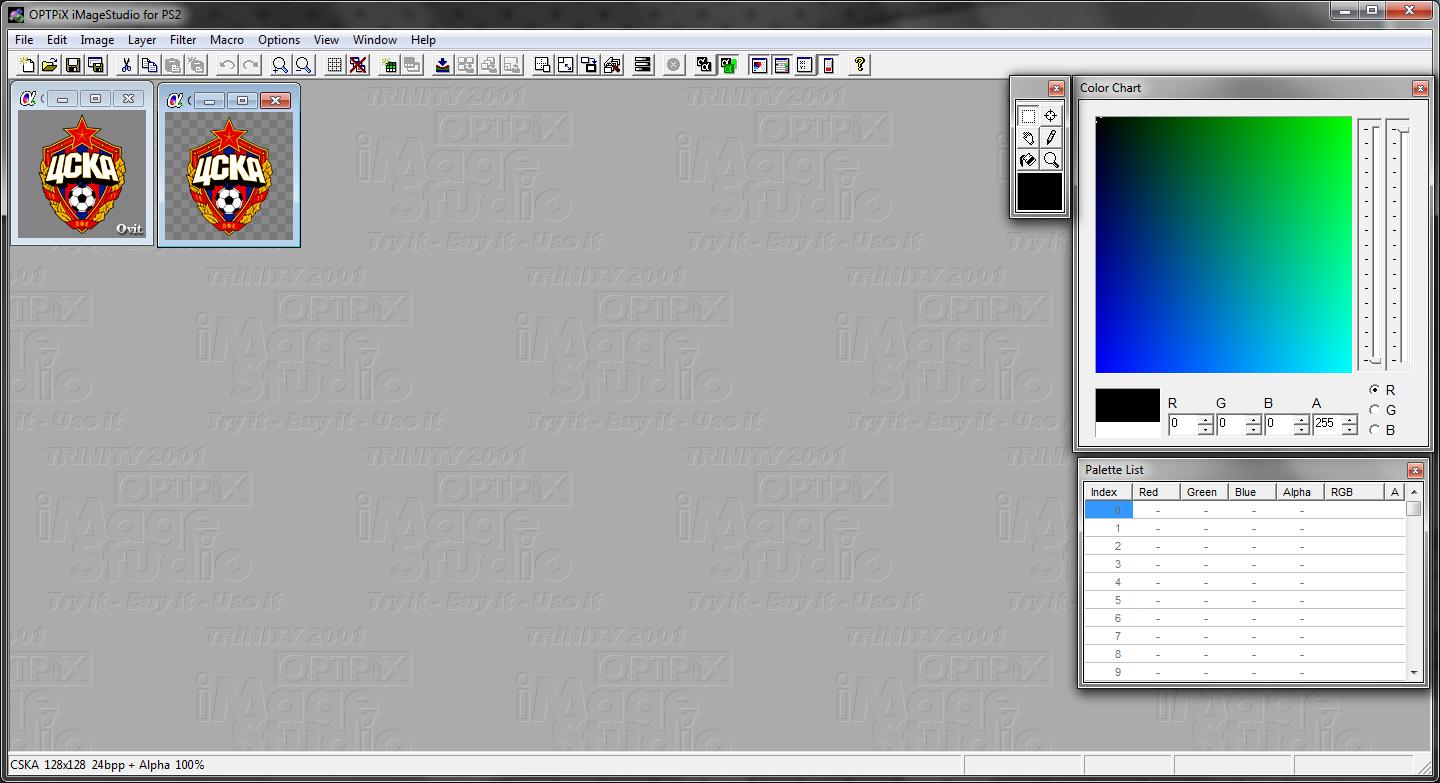
Task: Open the Edit menu
Action: click(x=56, y=40)
